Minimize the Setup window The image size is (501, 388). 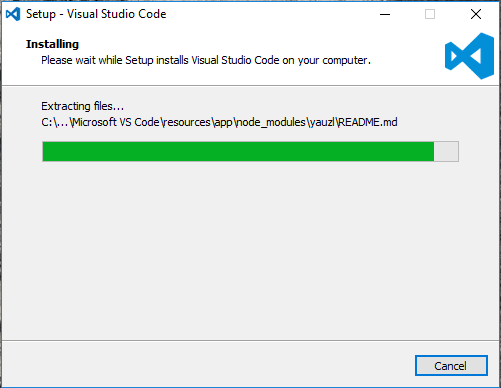coord(385,14)
